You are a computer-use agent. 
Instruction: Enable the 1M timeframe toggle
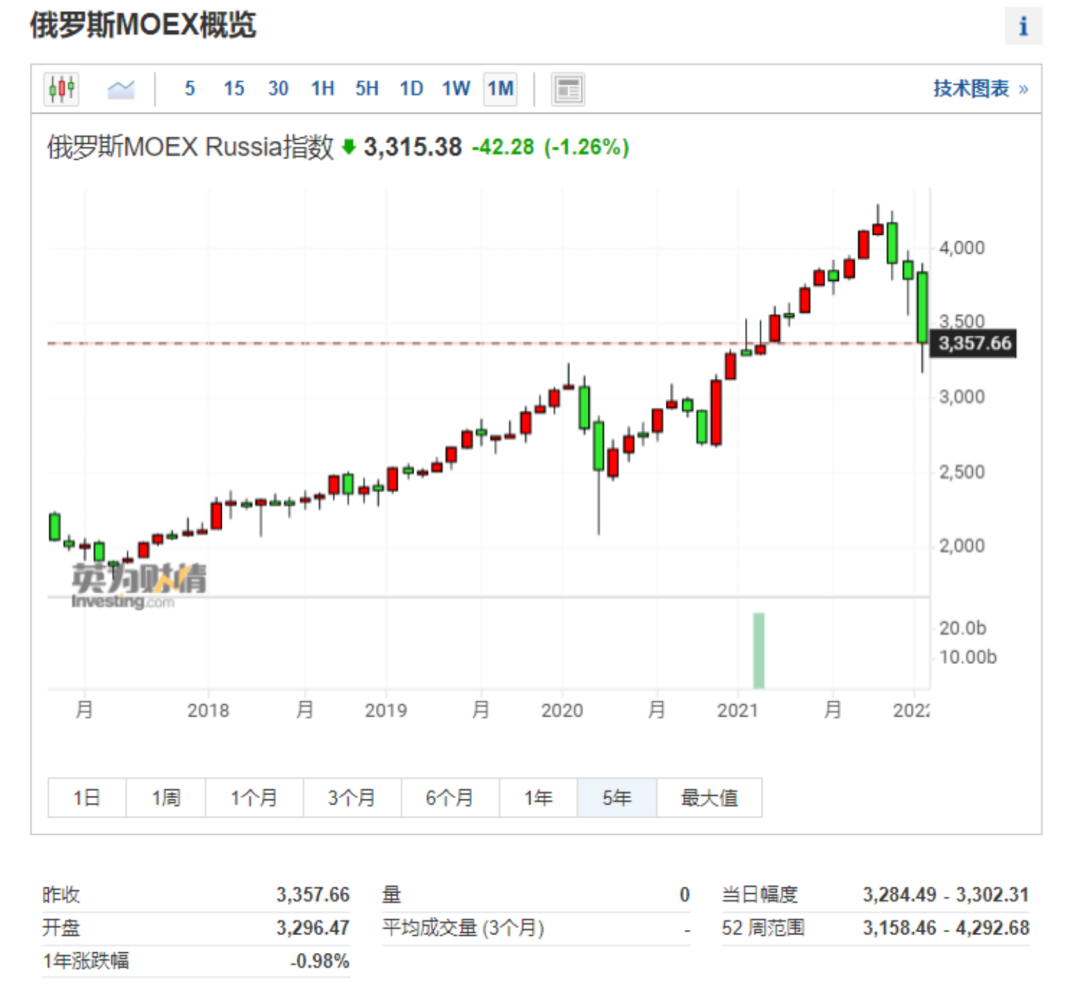click(500, 88)
